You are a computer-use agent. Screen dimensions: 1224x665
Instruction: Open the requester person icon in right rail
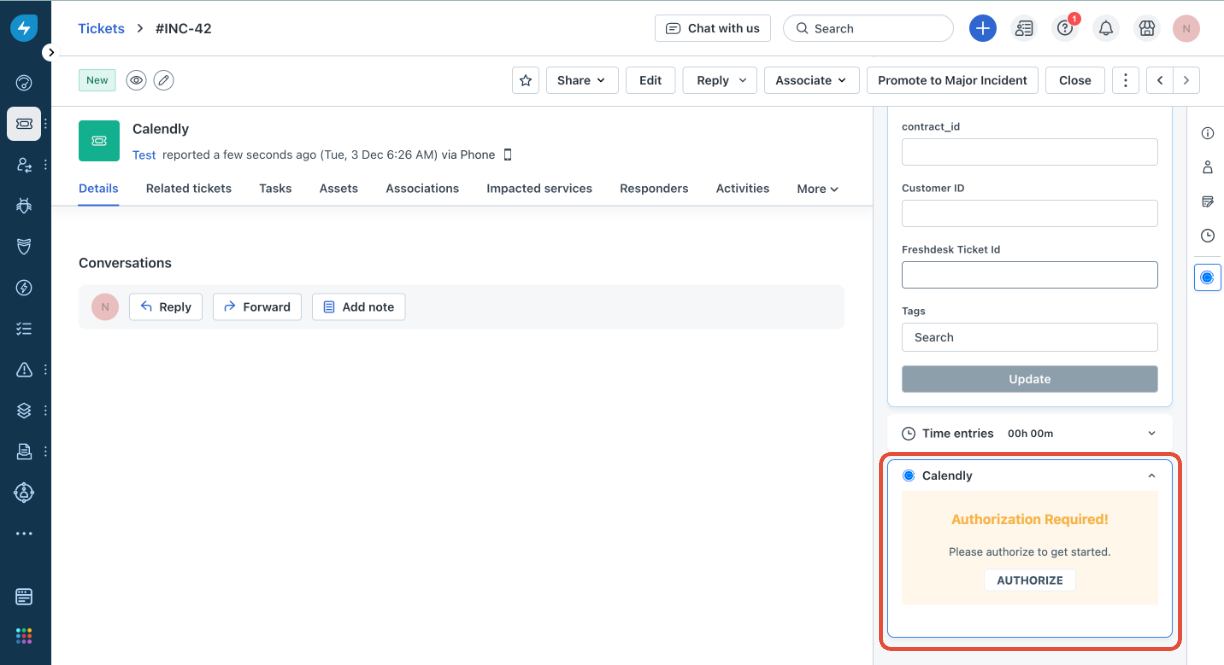tap(1207, 167)
